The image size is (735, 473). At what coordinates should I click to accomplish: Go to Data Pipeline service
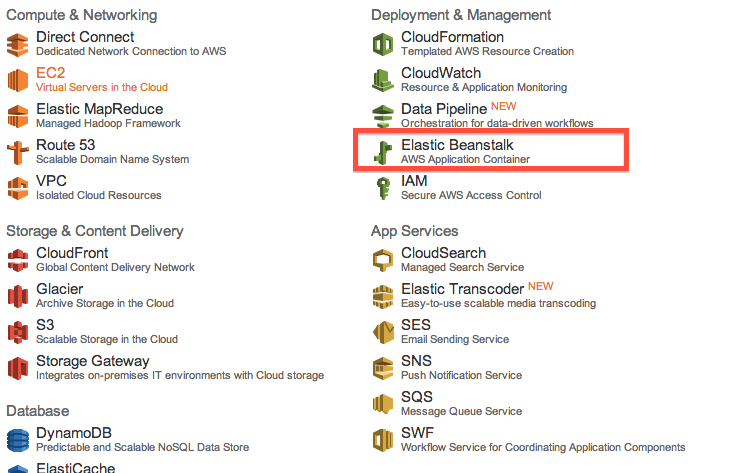[444, 109]
